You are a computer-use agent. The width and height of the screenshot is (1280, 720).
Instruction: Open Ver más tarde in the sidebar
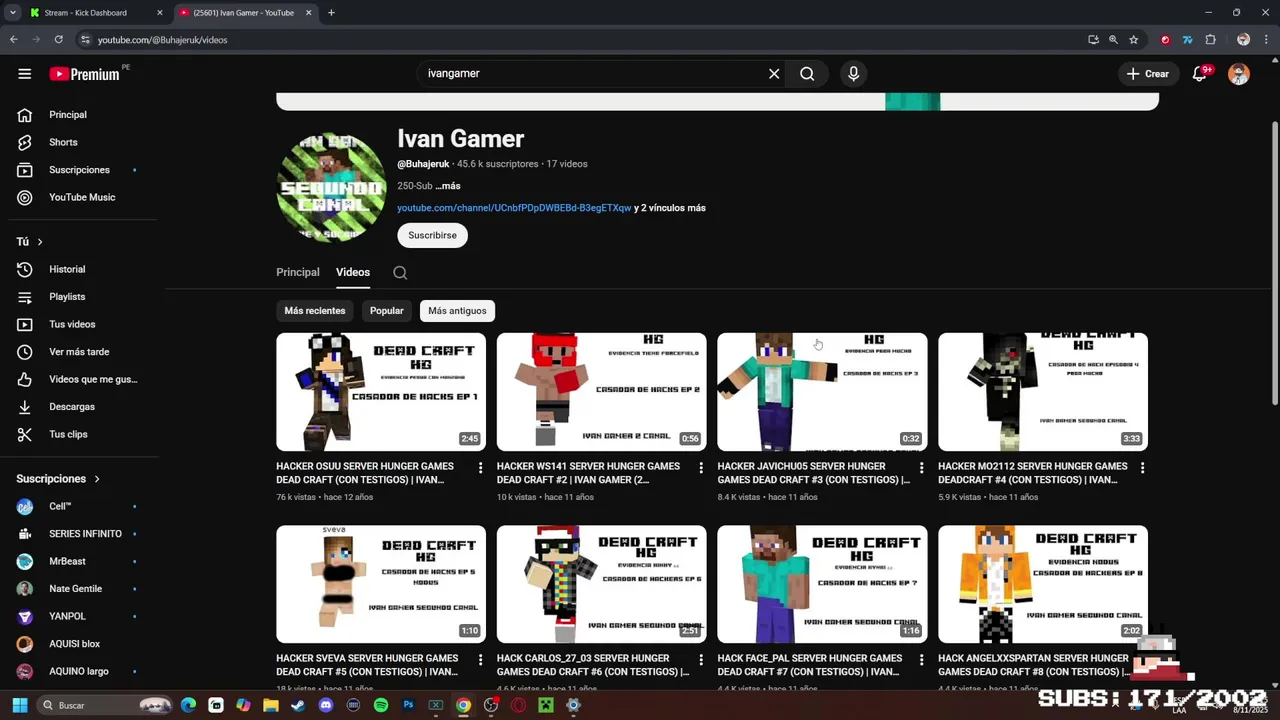pos(78,352)
